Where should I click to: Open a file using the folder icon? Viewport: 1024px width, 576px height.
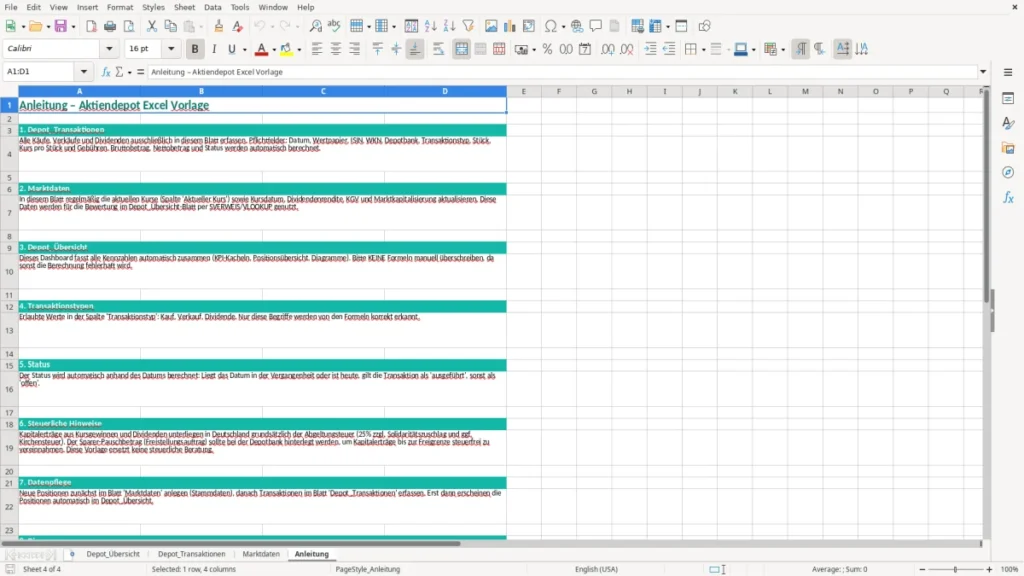coord(35,26)
